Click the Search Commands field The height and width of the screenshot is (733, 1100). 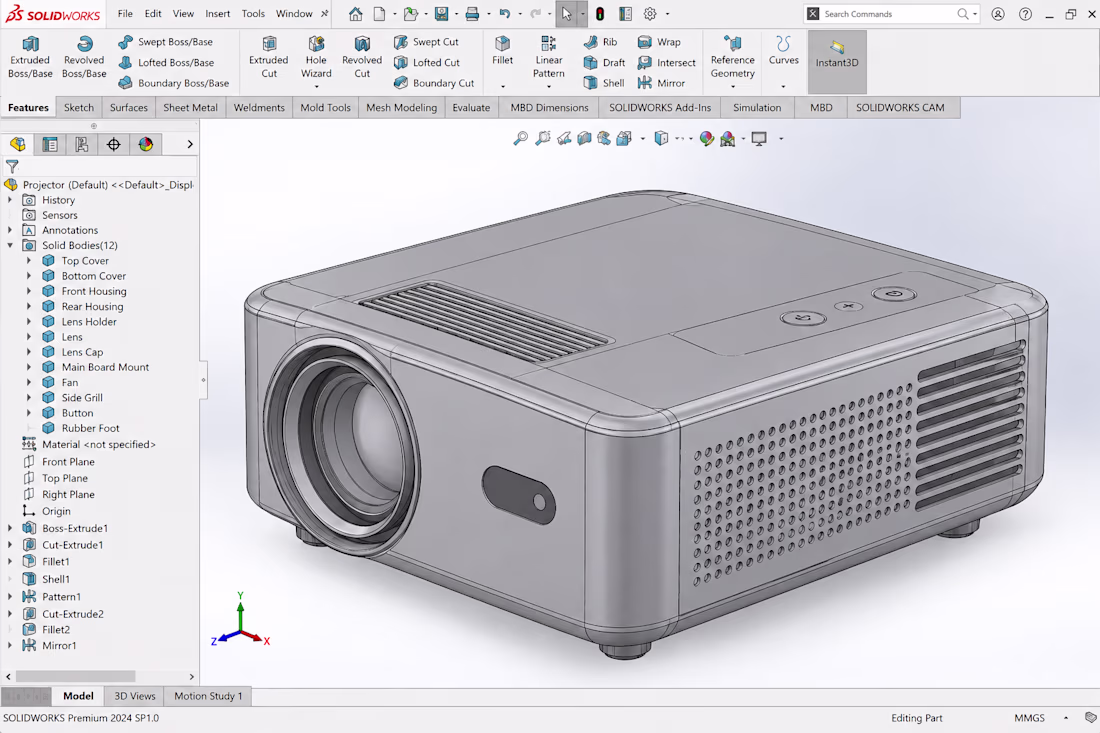(x=891, y=14)
